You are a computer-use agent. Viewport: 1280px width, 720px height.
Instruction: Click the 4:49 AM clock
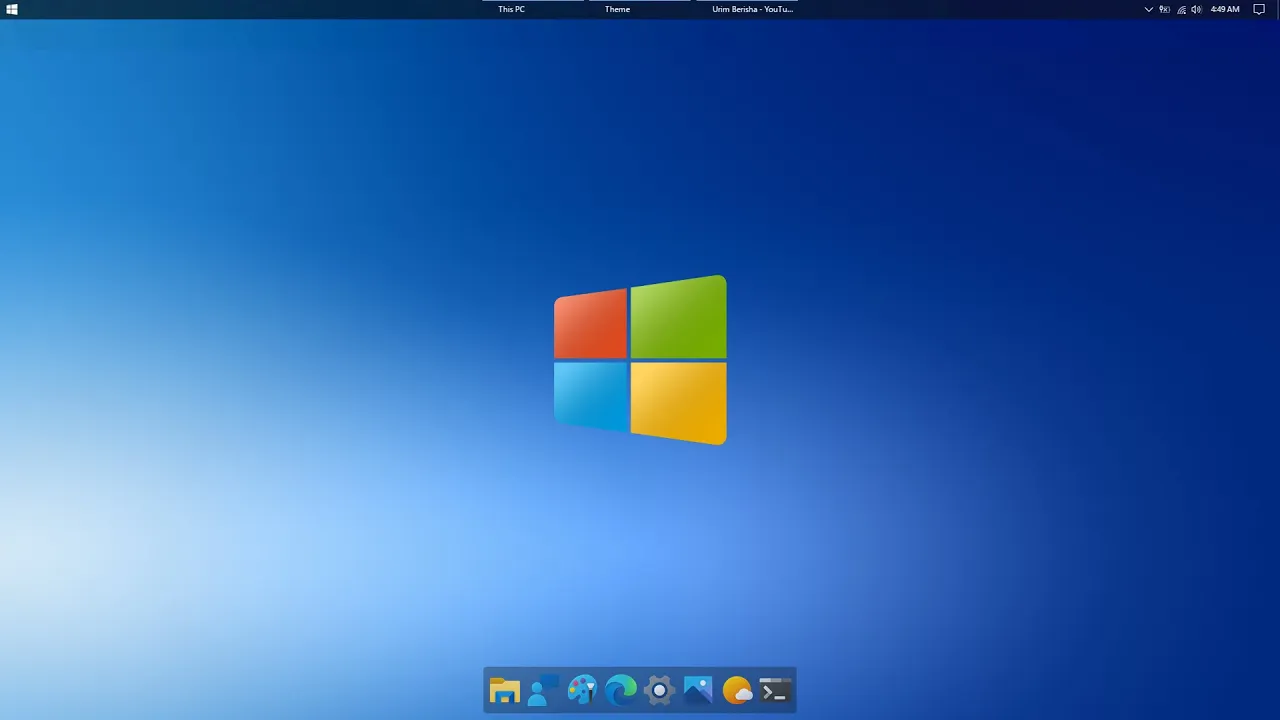[1225, 9]
